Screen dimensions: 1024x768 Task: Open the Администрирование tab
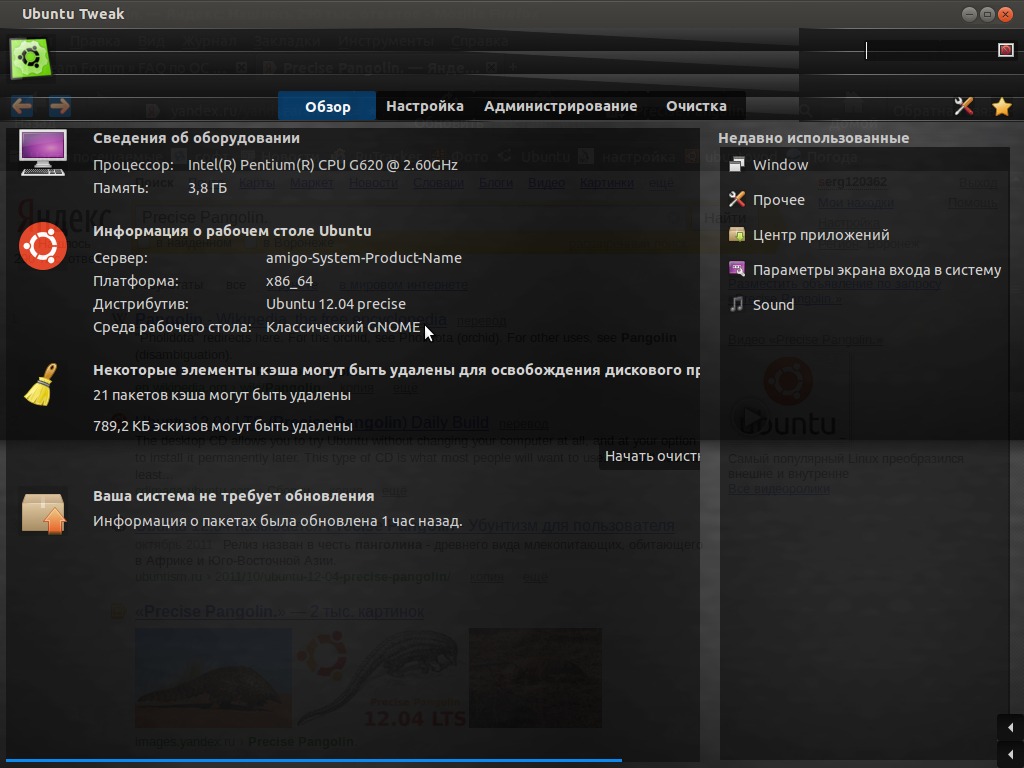[560, 106]
